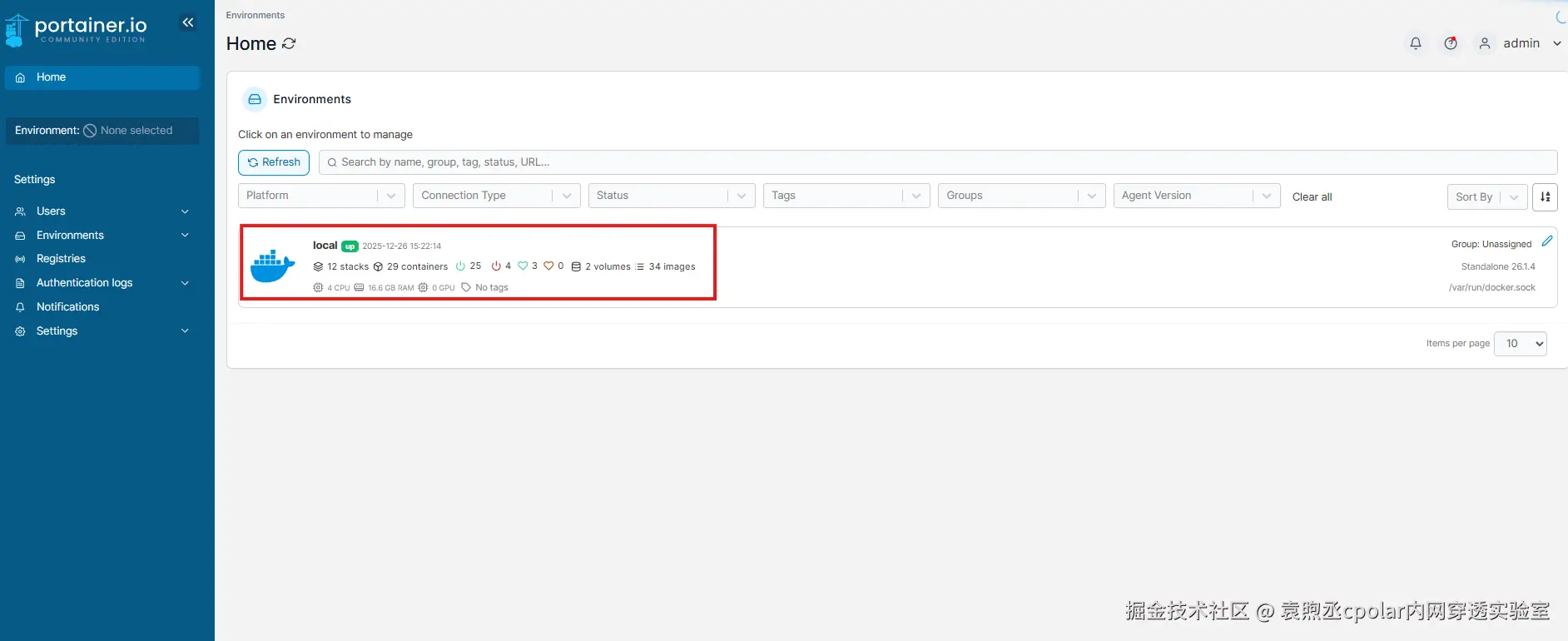This screenshot has height=641, width=1568.
Task: Click the Environments breadcrumb text
Action: click(256, 15)
